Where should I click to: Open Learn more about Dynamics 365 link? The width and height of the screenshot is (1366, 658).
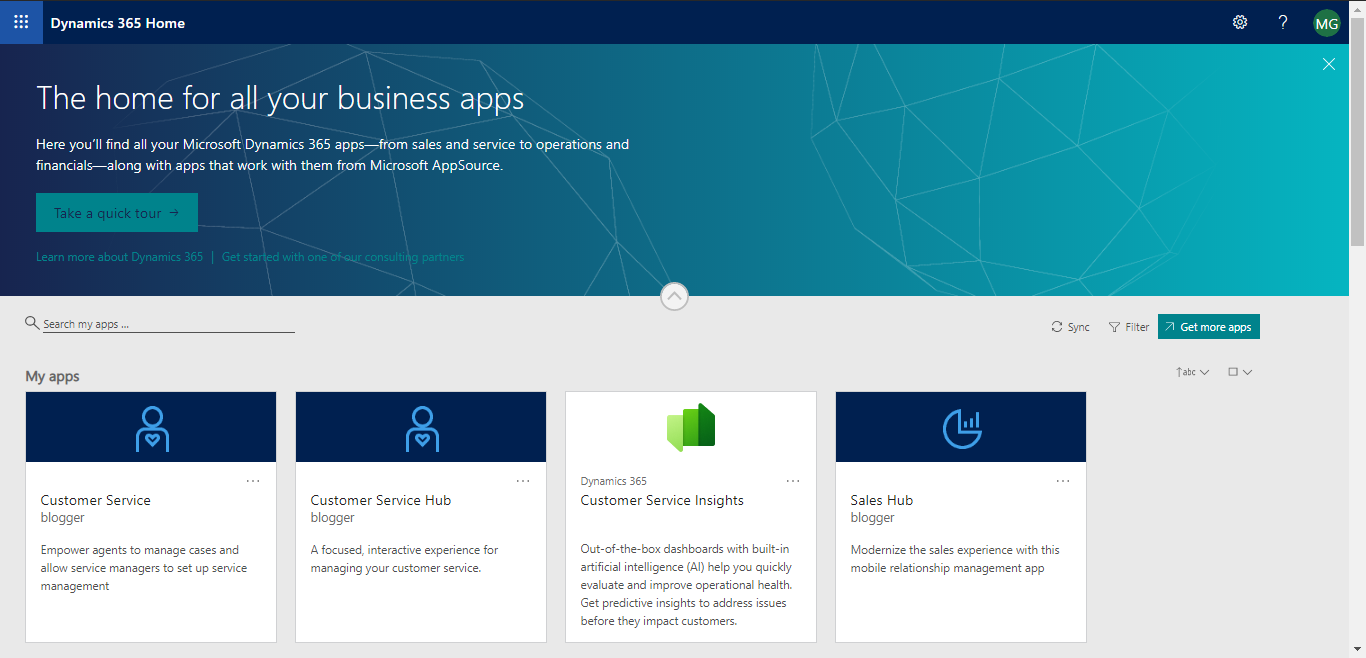119,257
